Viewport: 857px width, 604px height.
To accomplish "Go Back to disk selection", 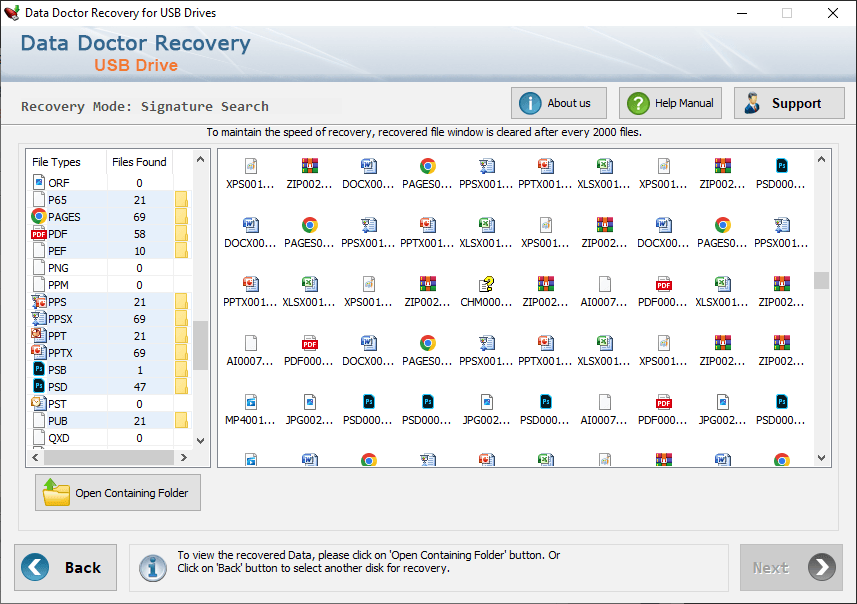I will 66,567.
